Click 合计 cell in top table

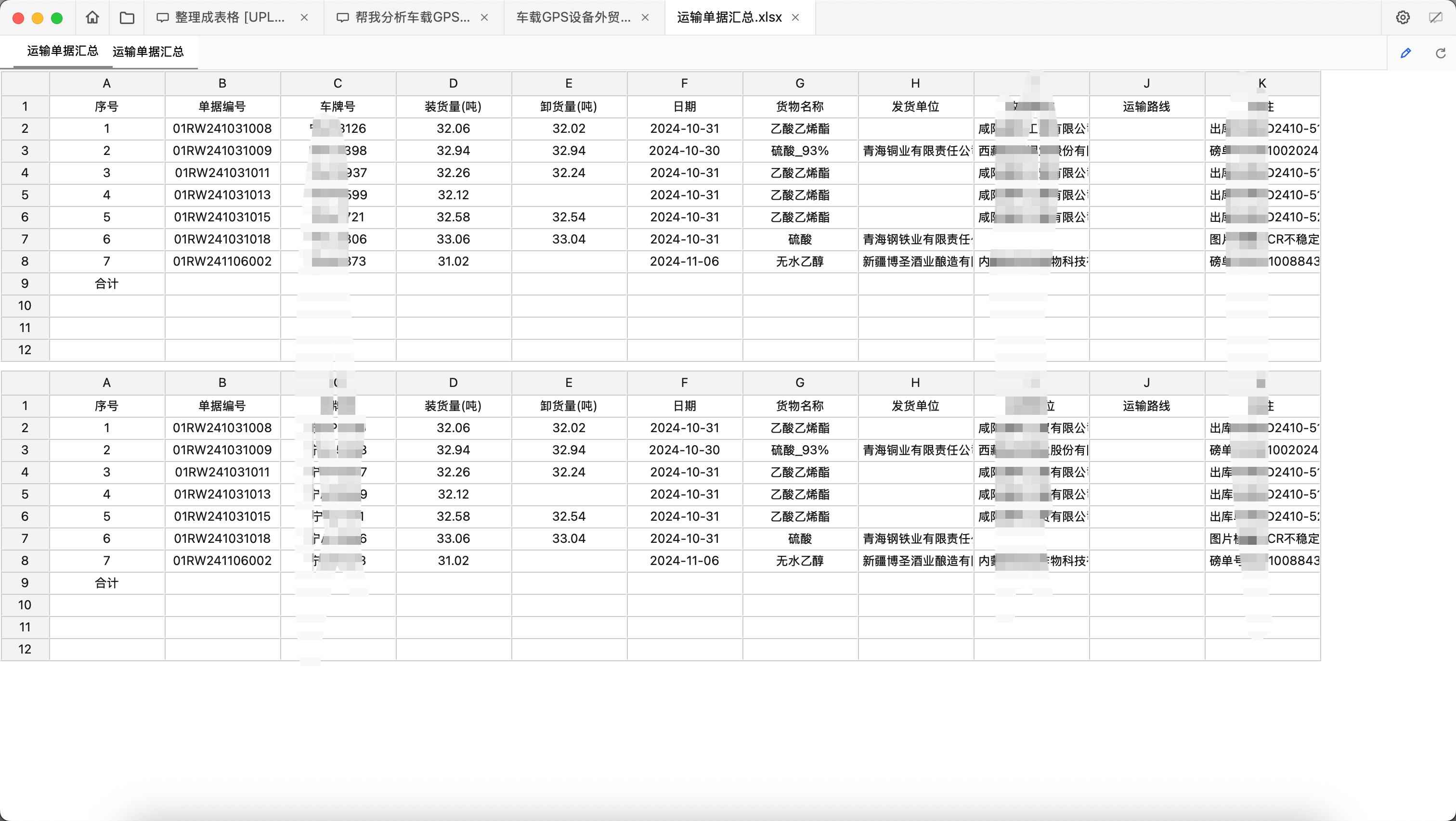point(107,283)
